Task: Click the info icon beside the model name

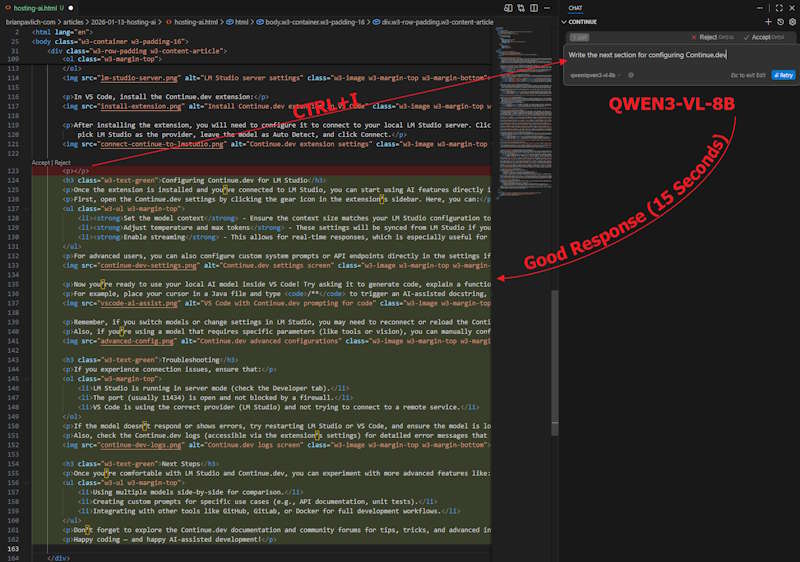Action: click(630, 75)
